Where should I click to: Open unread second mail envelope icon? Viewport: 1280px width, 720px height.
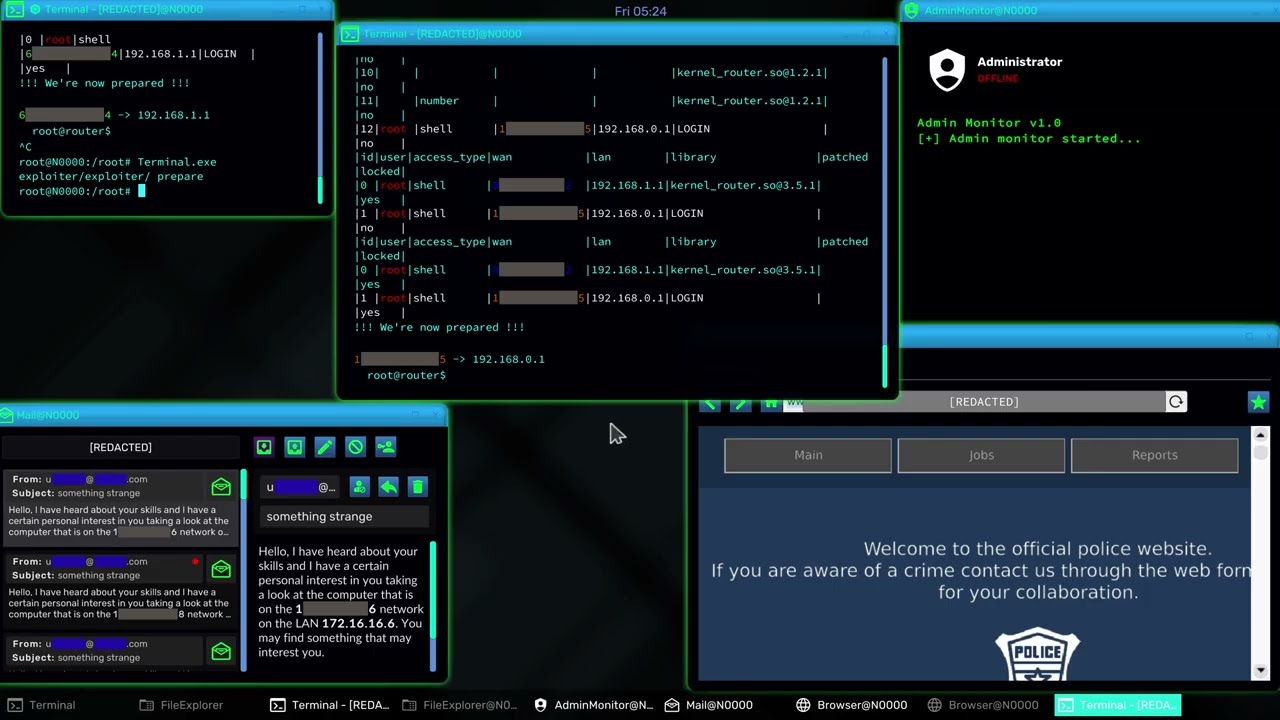tap(221, 569)
